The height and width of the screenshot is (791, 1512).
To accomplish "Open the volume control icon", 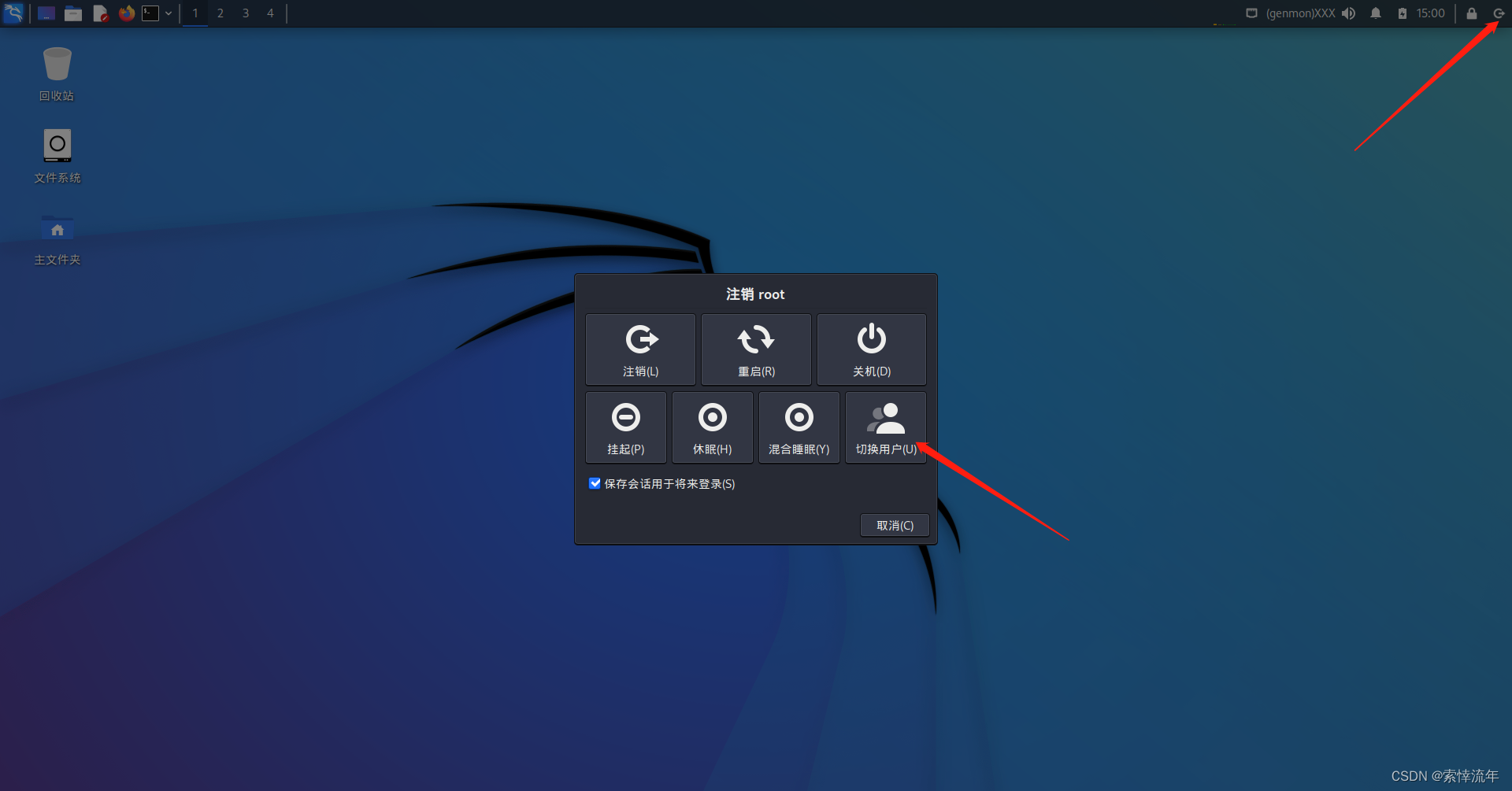I will tap(1349, 13).
